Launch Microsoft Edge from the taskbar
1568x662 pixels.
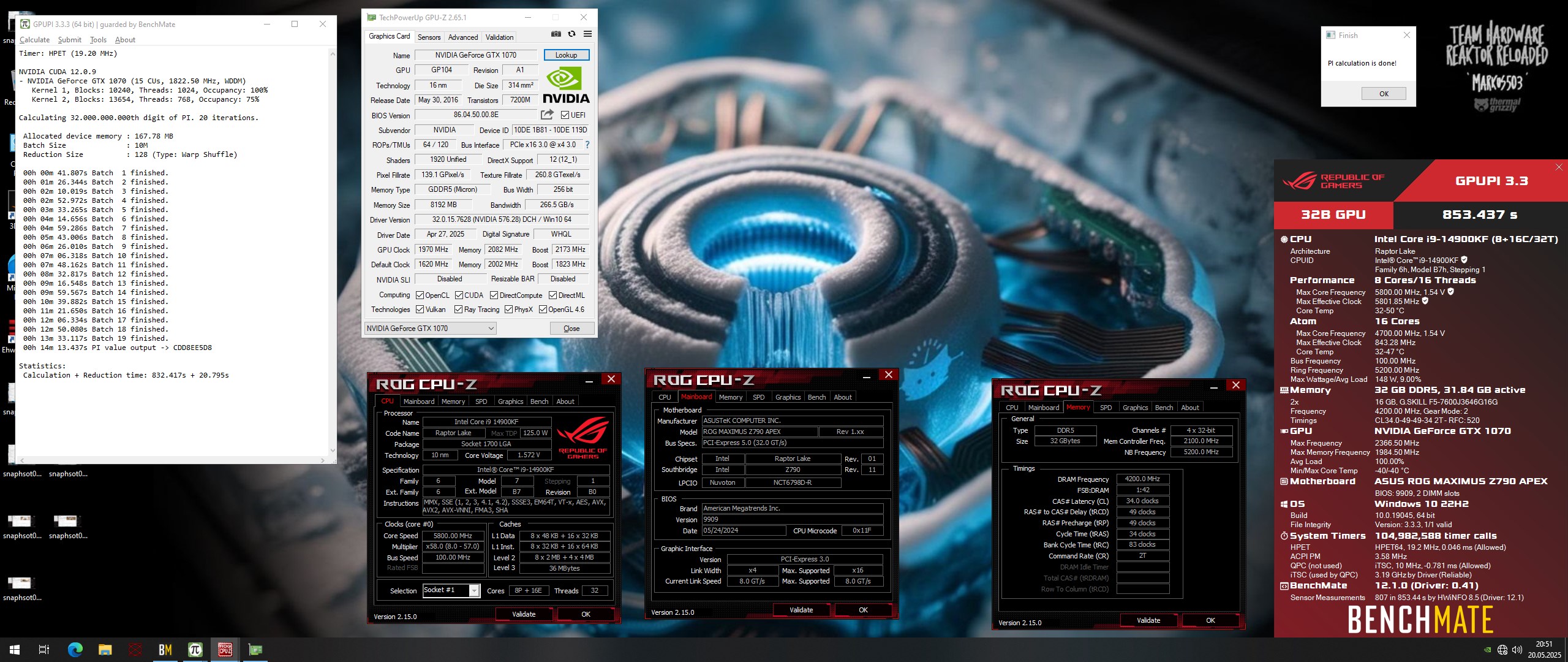click(75, 650)
